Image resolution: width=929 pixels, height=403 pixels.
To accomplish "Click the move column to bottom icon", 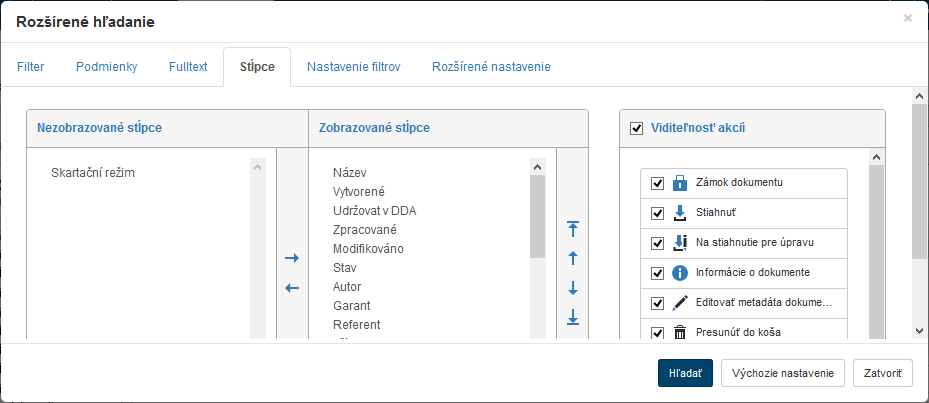I will point(573,317).
